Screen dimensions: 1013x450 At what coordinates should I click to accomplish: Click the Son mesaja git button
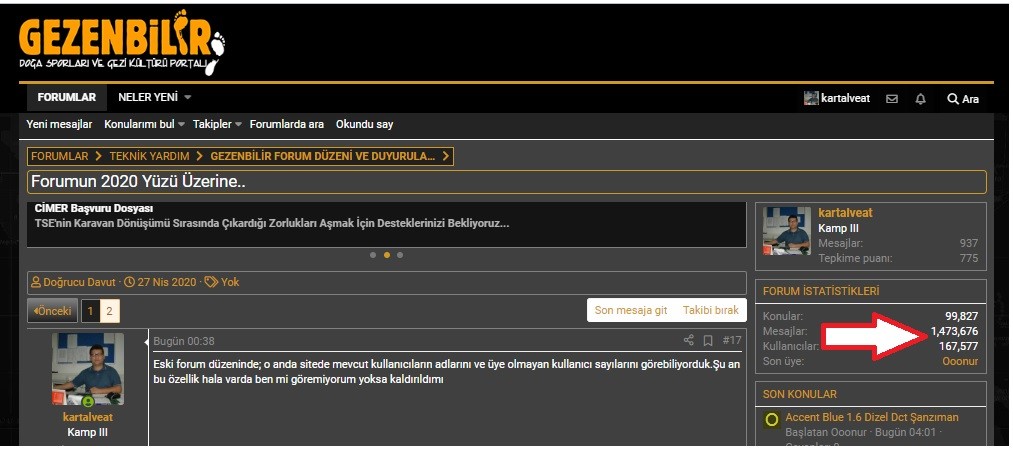(630, 311)
